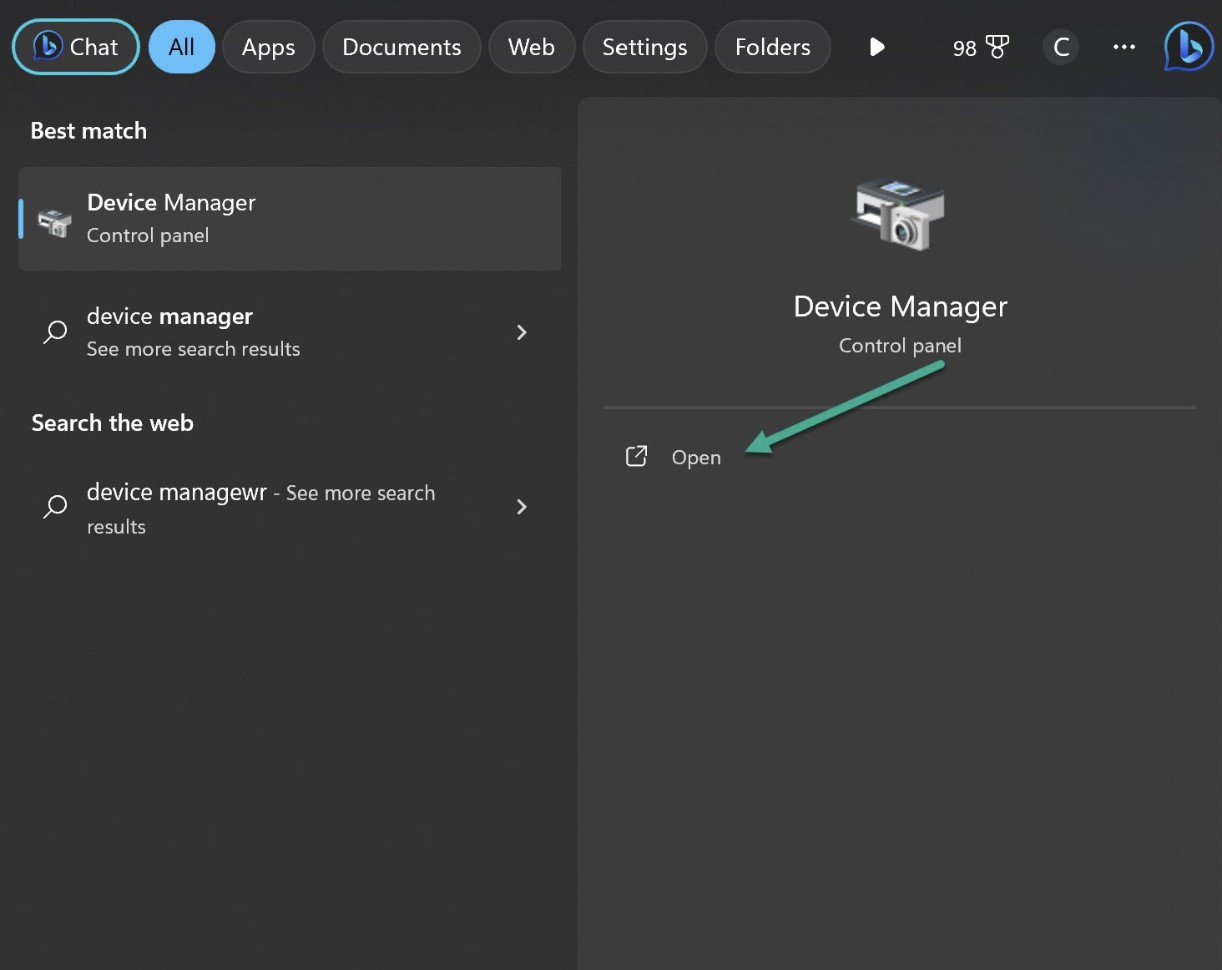Viewport: 1222px width, 970px height.
Task: Click the magnifier icon beside "device managewr"
Action: (x=55, y=507)
